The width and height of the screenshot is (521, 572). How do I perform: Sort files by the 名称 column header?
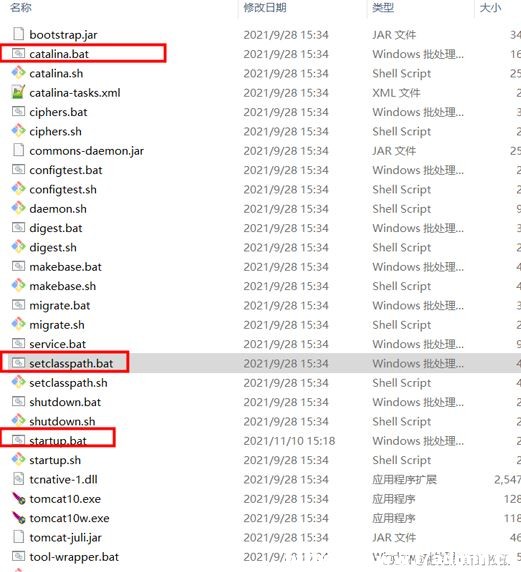click(20, 7)
